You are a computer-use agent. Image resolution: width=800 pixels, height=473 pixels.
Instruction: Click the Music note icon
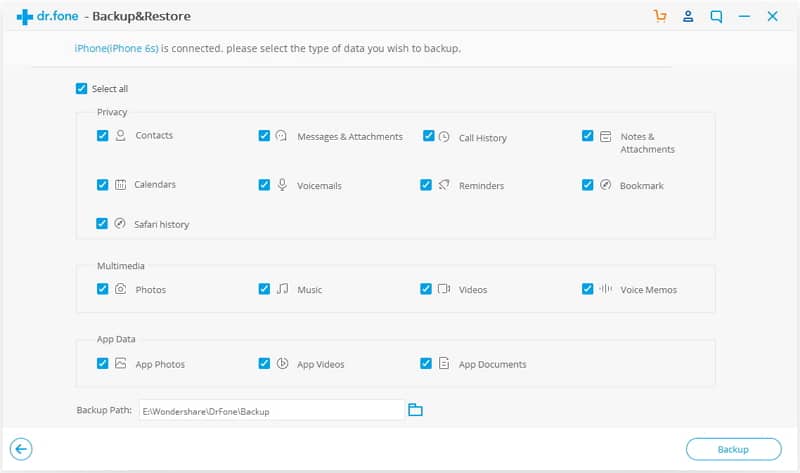pos(282,289)
